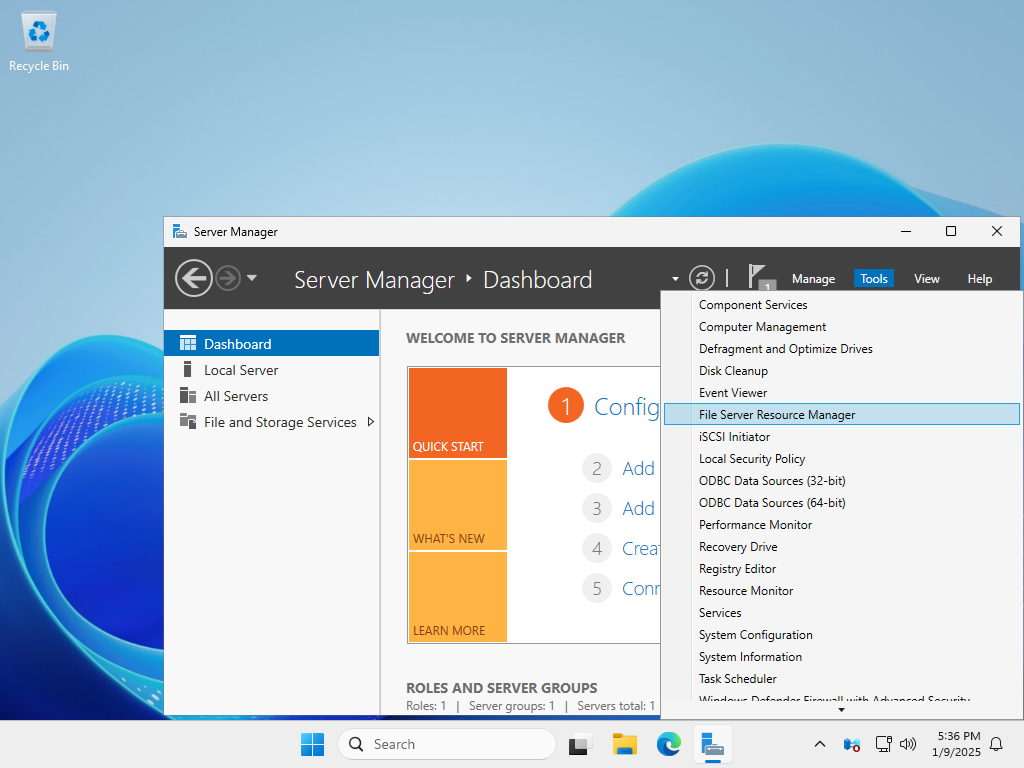
Task: Open ODBC Data Sources (64-bit)
Action: (x=841, y=503)
